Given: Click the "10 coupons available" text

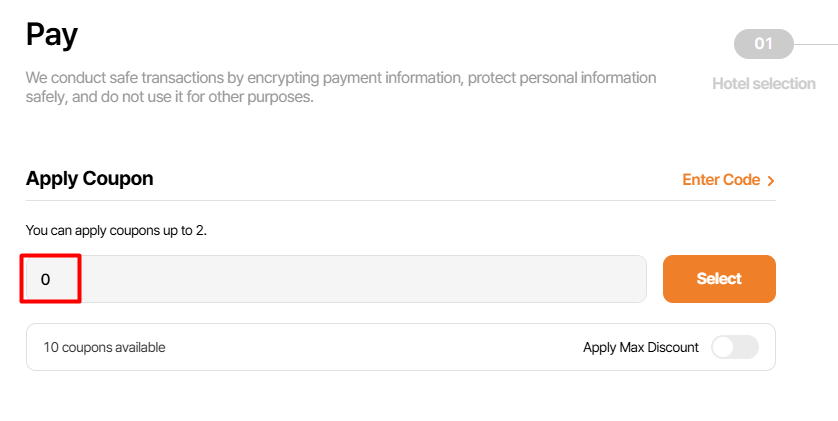Looking at the screenshot, I should (x=104, y=347).
